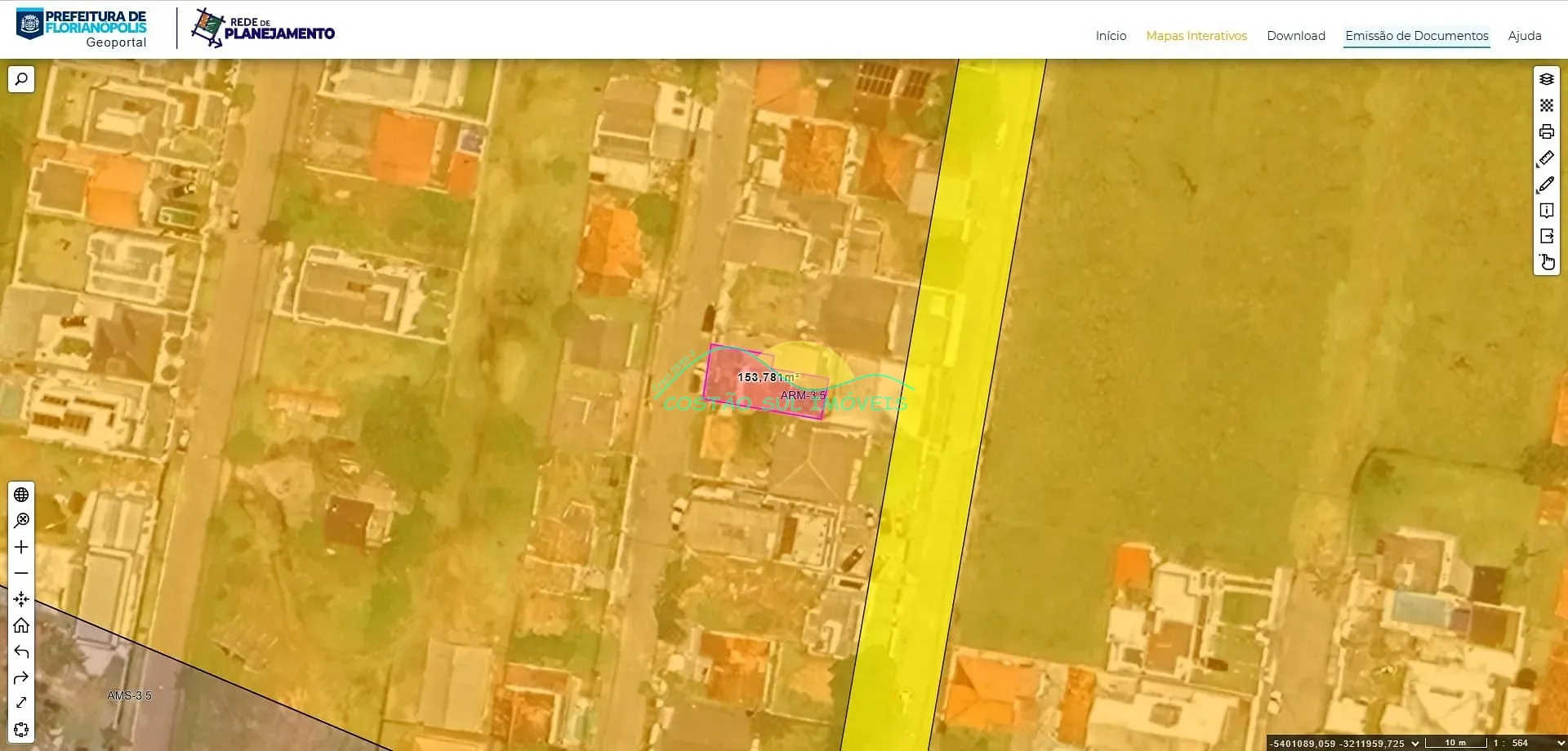Open the map scale 1:564 dropdown
Viewport: 1568px width, 751px height.
[1560, 743]
